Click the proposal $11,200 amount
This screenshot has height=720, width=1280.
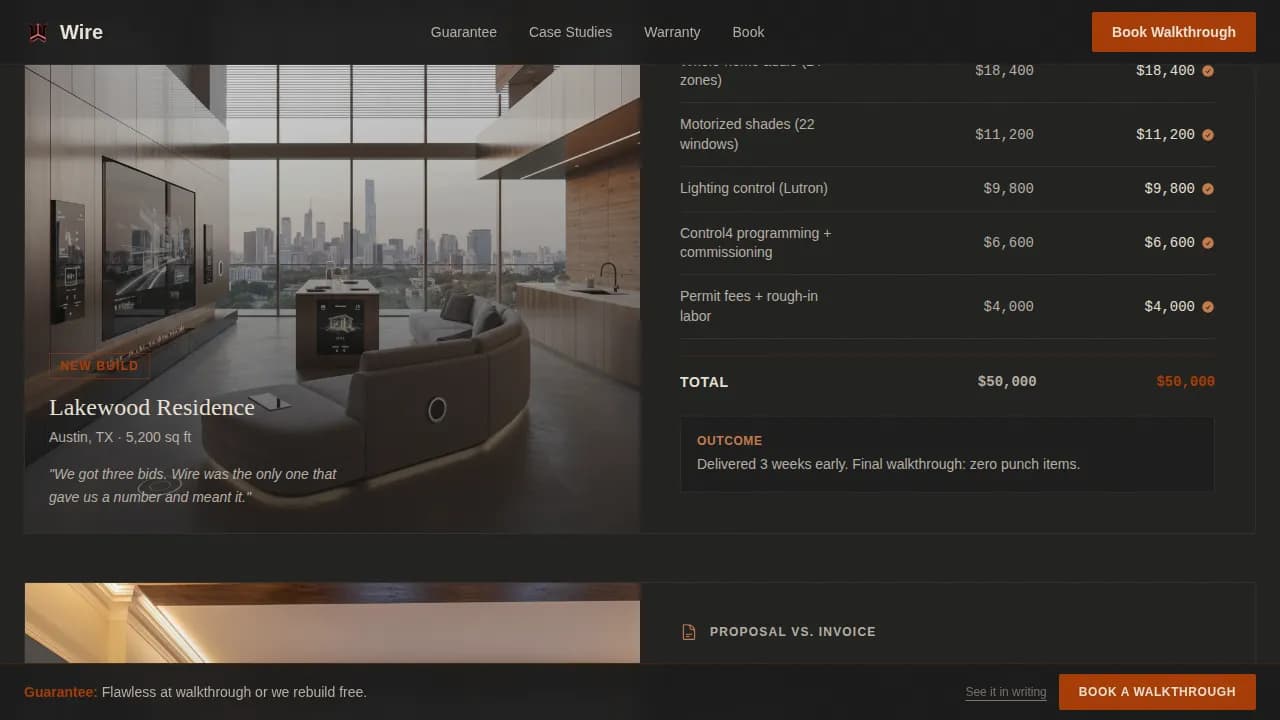(x=1004, y=135)
